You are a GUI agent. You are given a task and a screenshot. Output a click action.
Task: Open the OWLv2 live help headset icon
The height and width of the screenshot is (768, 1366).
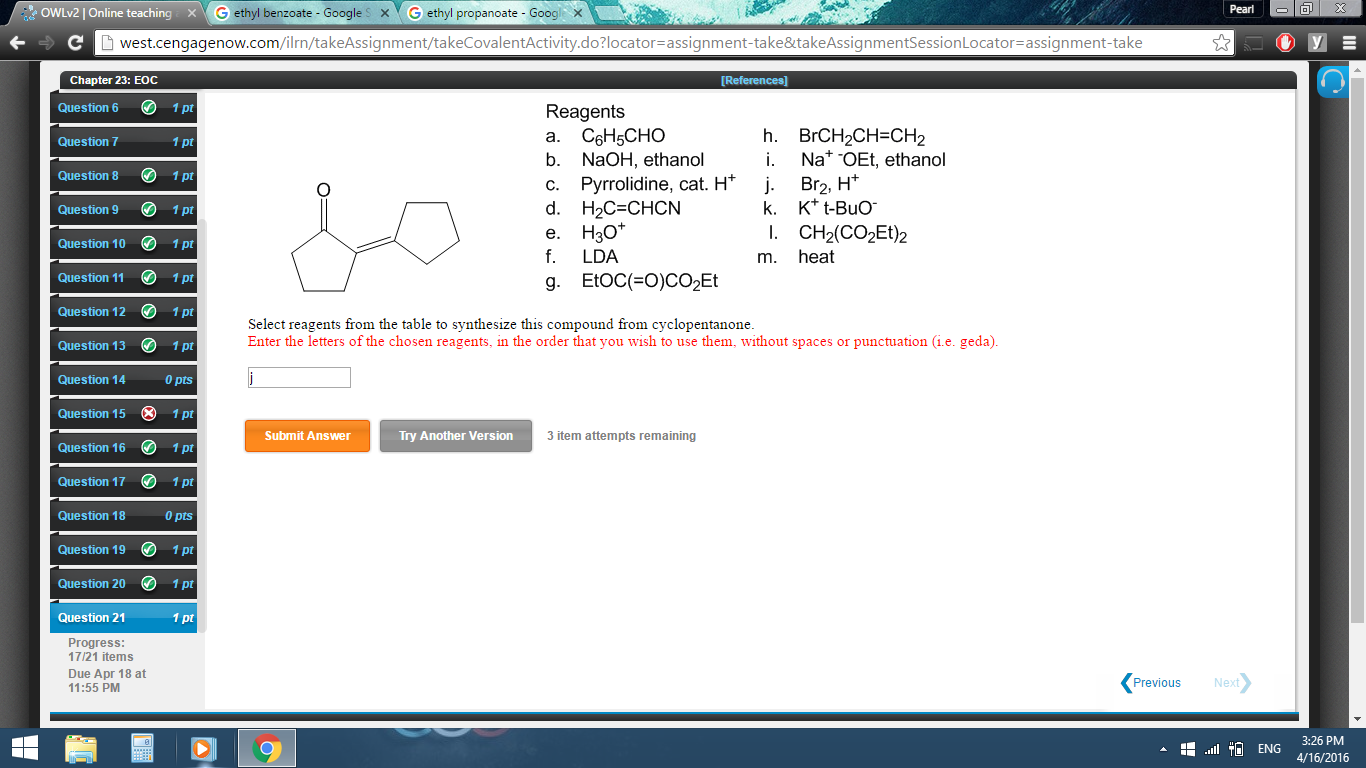pos(1332,82)
